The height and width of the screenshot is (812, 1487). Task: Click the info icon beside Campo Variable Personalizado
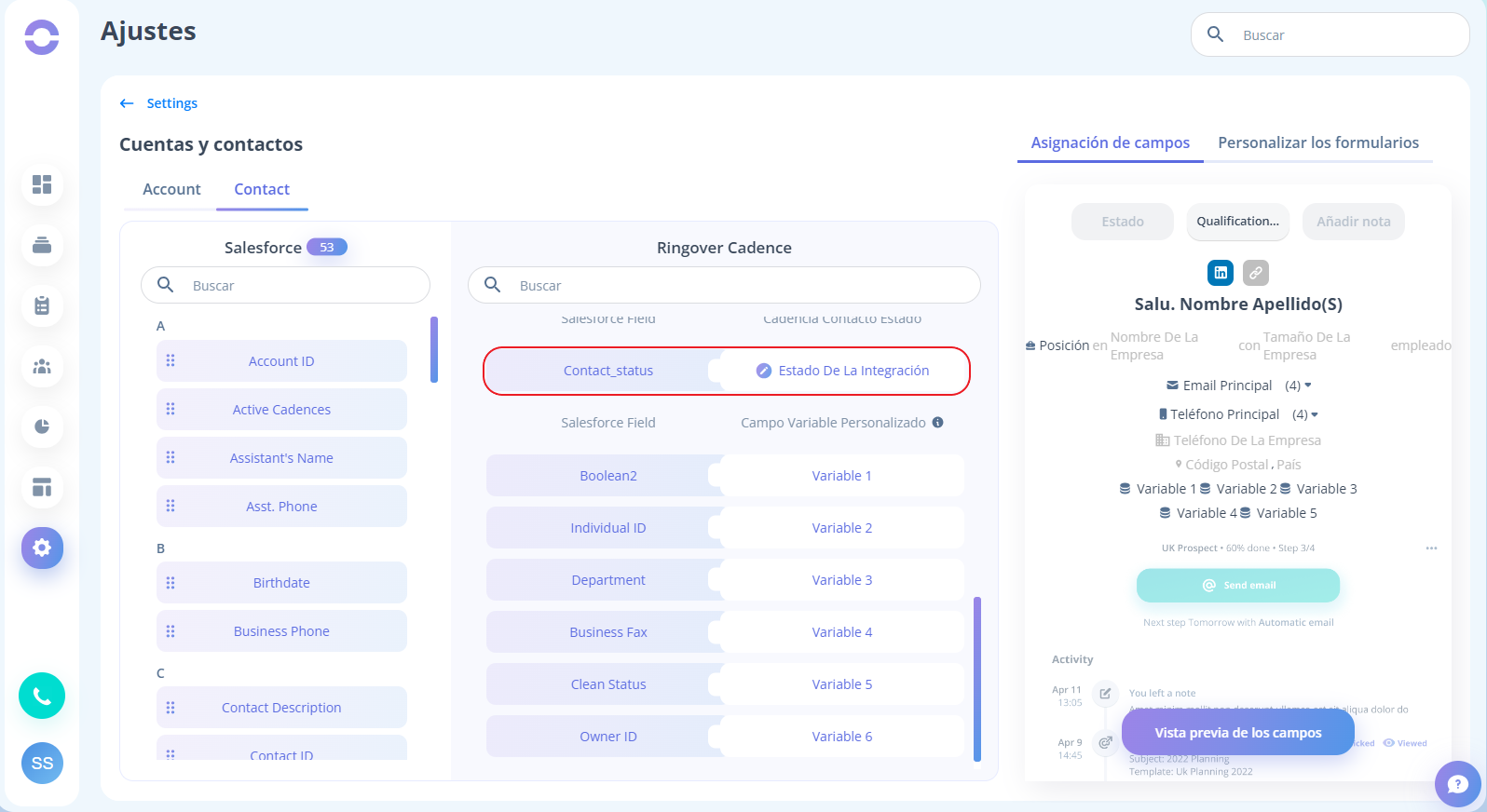(x=938, y=423)
